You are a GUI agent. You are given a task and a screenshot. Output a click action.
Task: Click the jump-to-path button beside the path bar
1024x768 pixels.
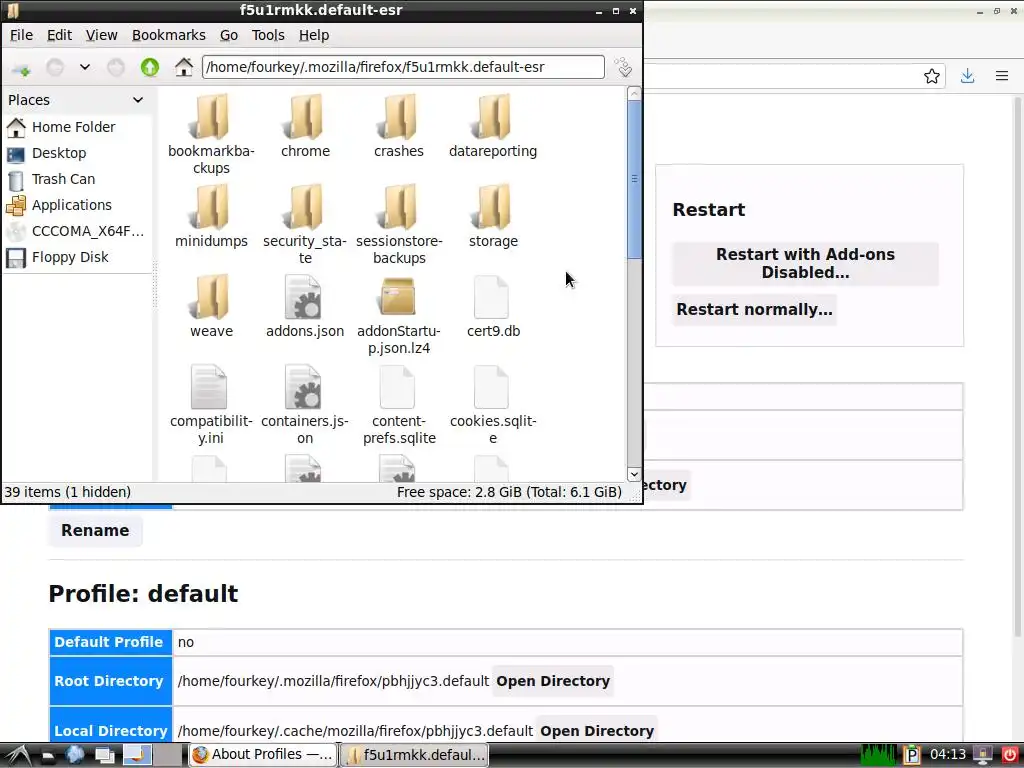point(623,67)
